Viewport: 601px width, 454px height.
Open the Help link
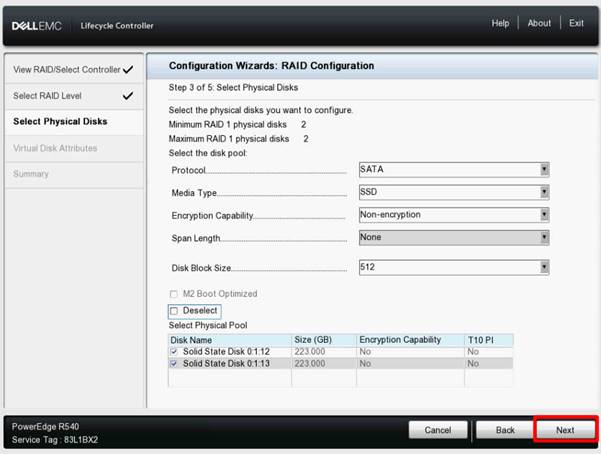500,23
